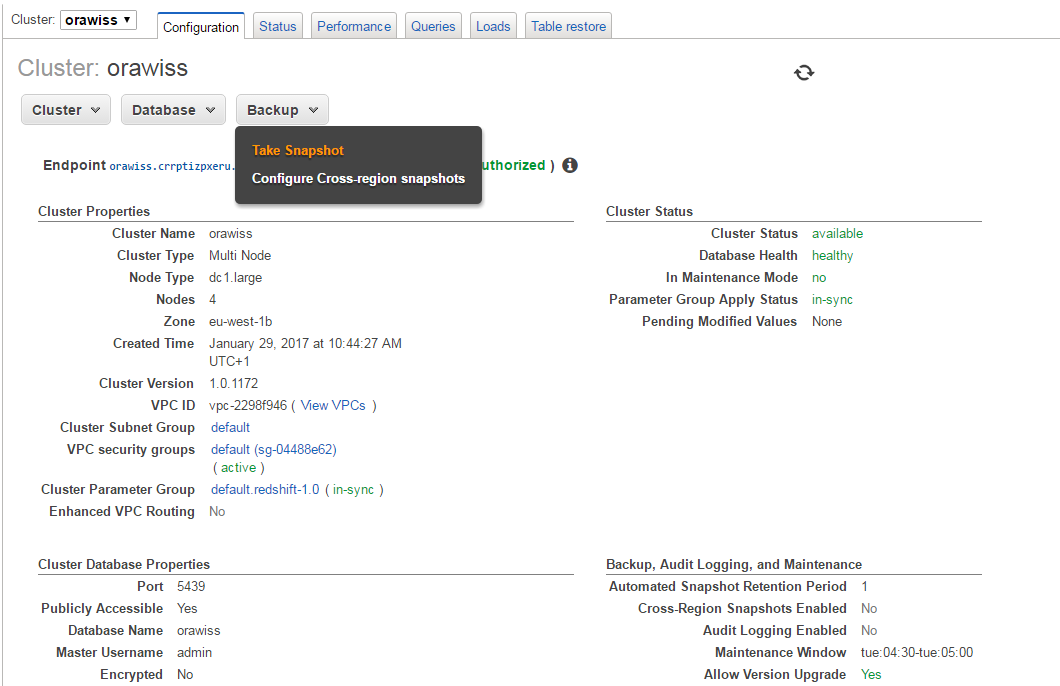Click the View VPCs link
Screen dimensions: 1060x686
[333, 405]
